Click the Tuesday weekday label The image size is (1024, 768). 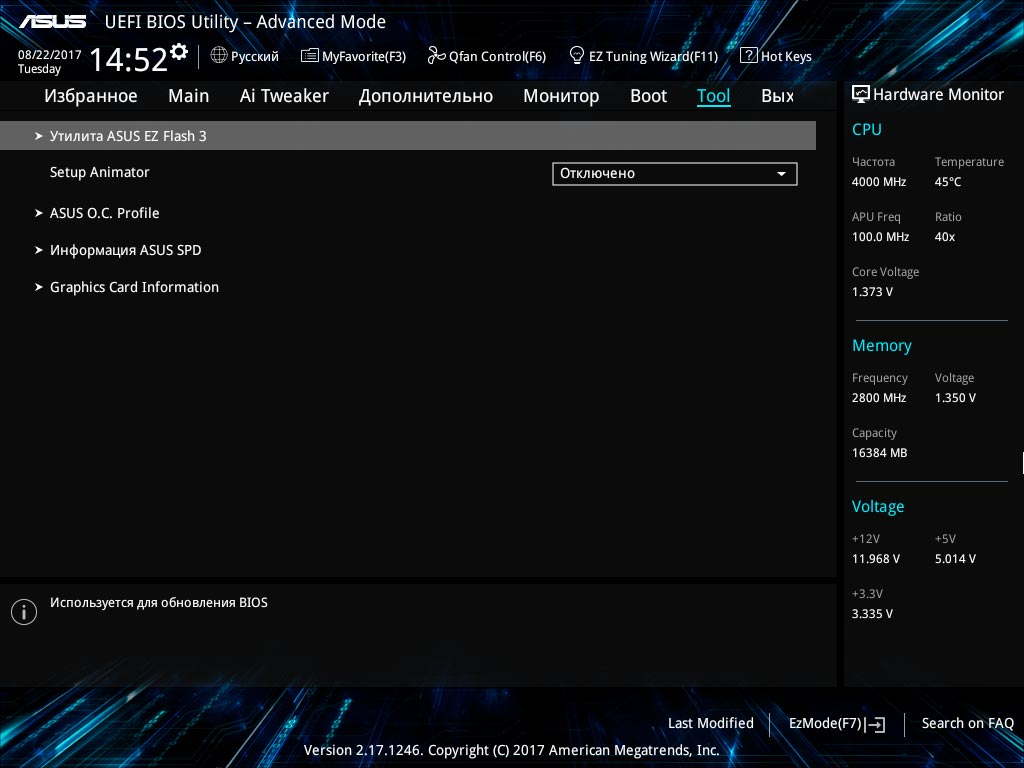pyautogui.click(x=39, y=69)
